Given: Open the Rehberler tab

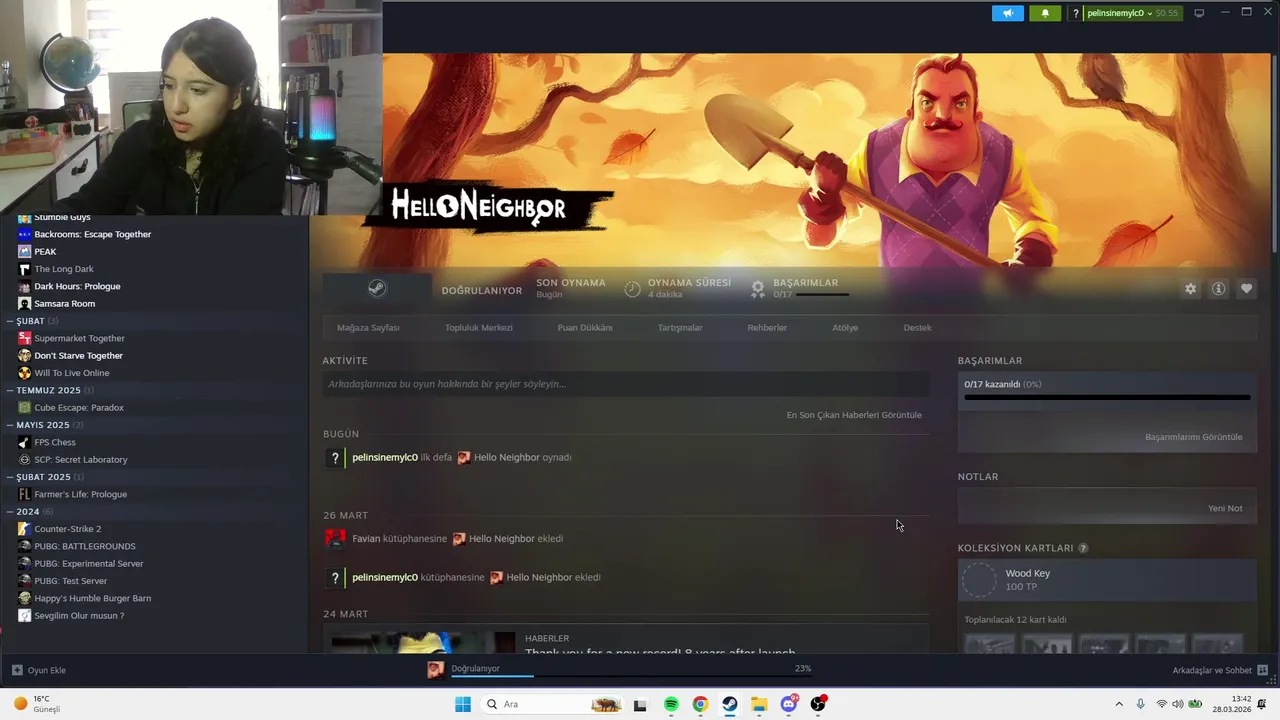Looking at the screenshot, I should (x=767, y=328).
